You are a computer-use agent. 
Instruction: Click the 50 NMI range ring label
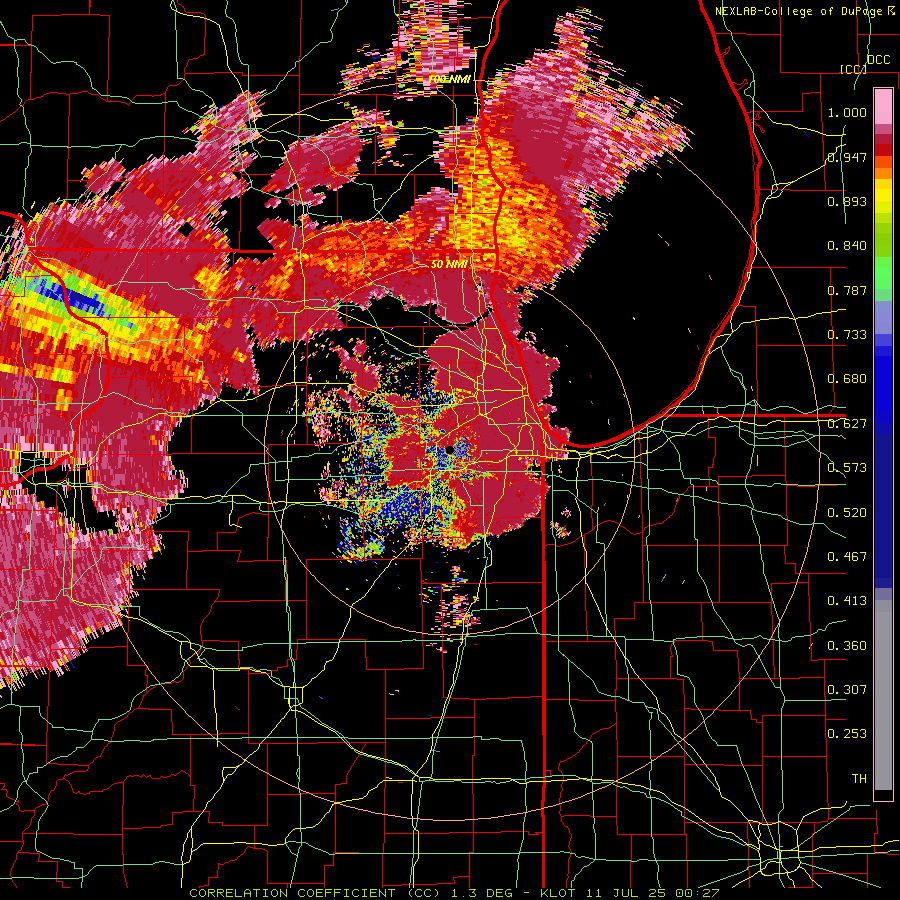tap(449, 264)
